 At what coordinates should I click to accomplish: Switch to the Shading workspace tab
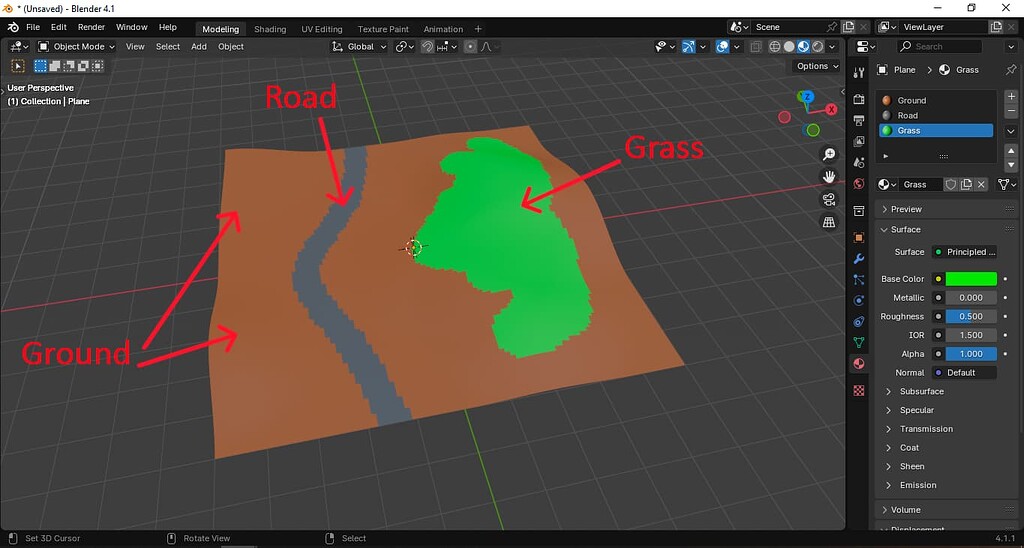(x=270, y=29)
